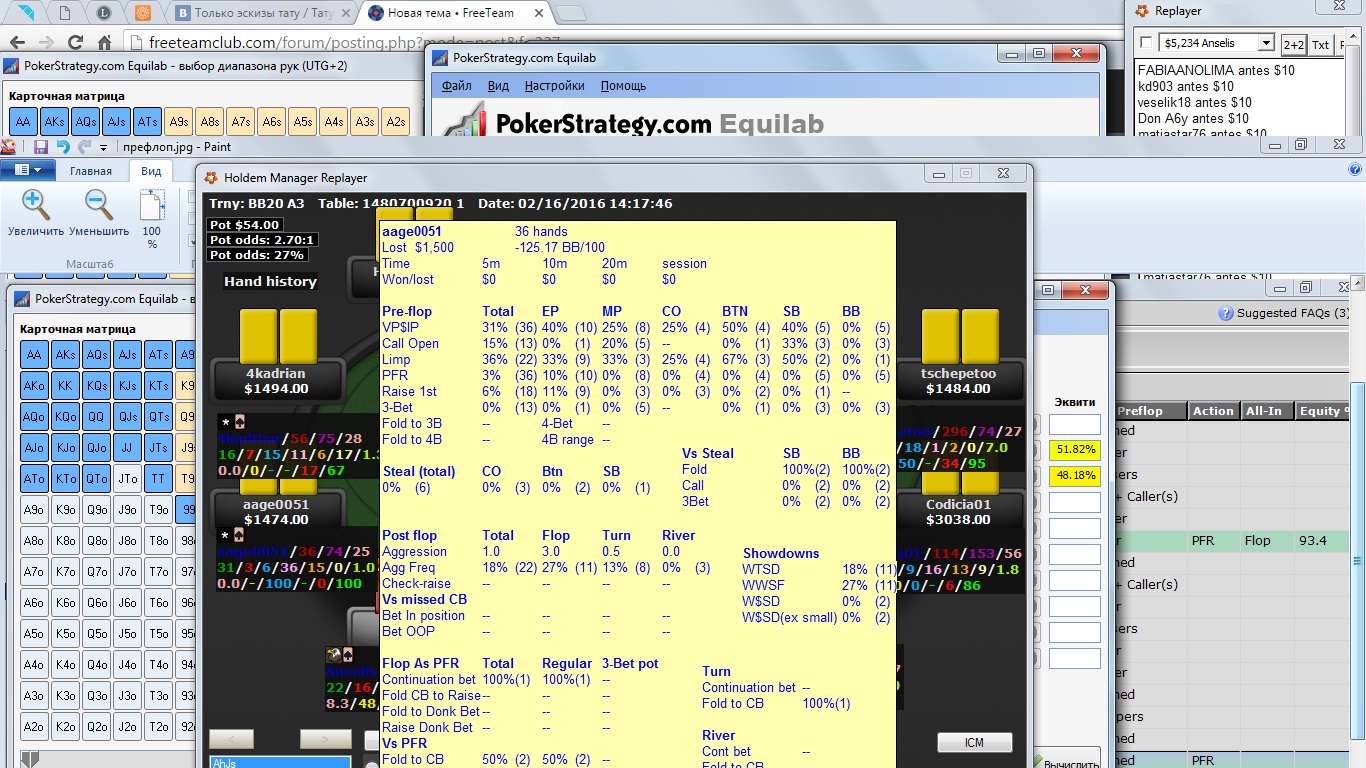Click 51.82% equity field

(1075, 451)
